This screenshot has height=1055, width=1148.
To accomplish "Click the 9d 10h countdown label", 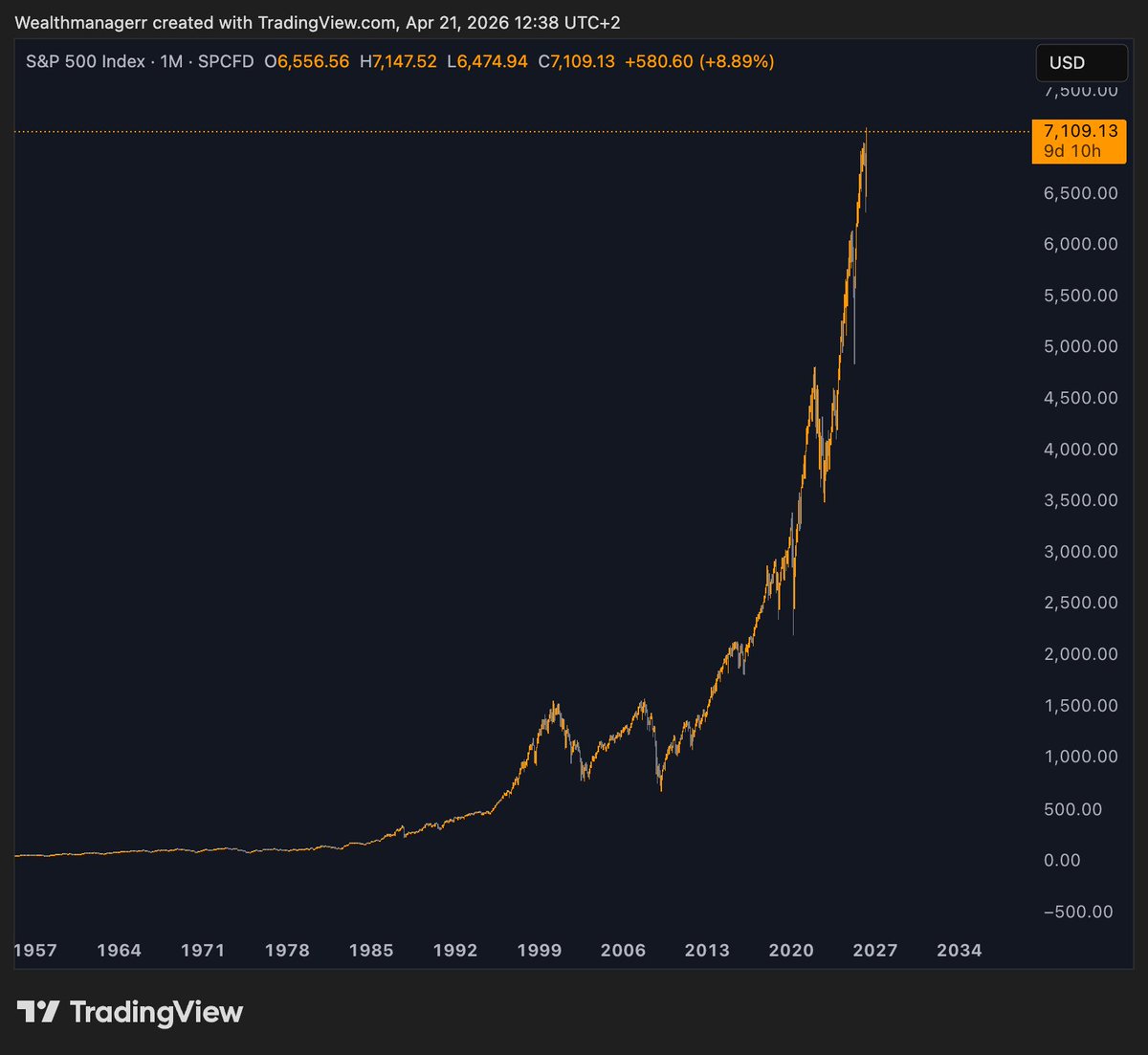I will pos(1072,151).
